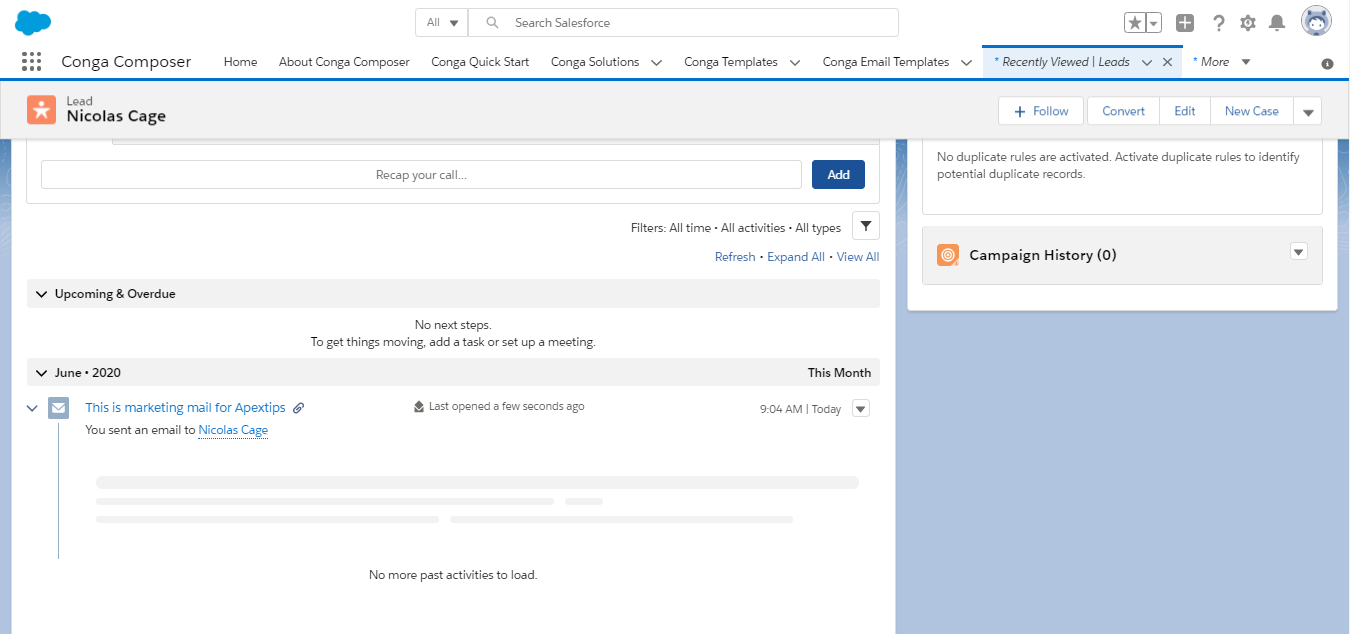The width and height of the screenshot is (1350, 634).
Task: Open the Home tab
Action: [241, 62]
